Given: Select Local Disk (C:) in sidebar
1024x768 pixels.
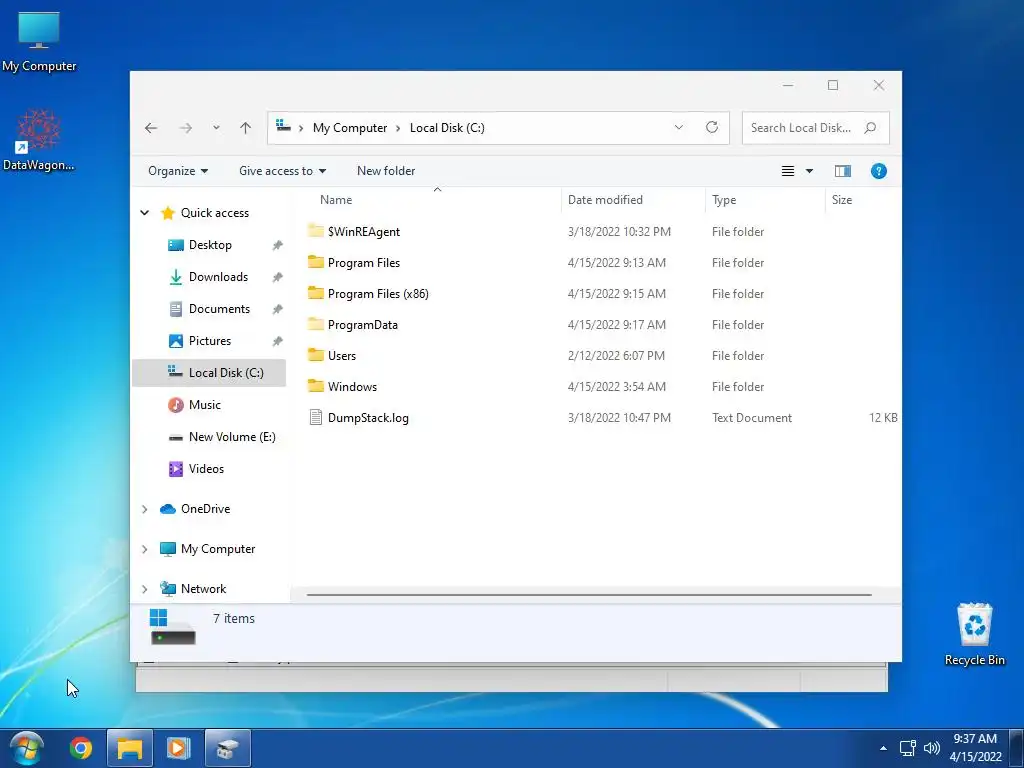Looking at the screenshot, I should 209,373.
